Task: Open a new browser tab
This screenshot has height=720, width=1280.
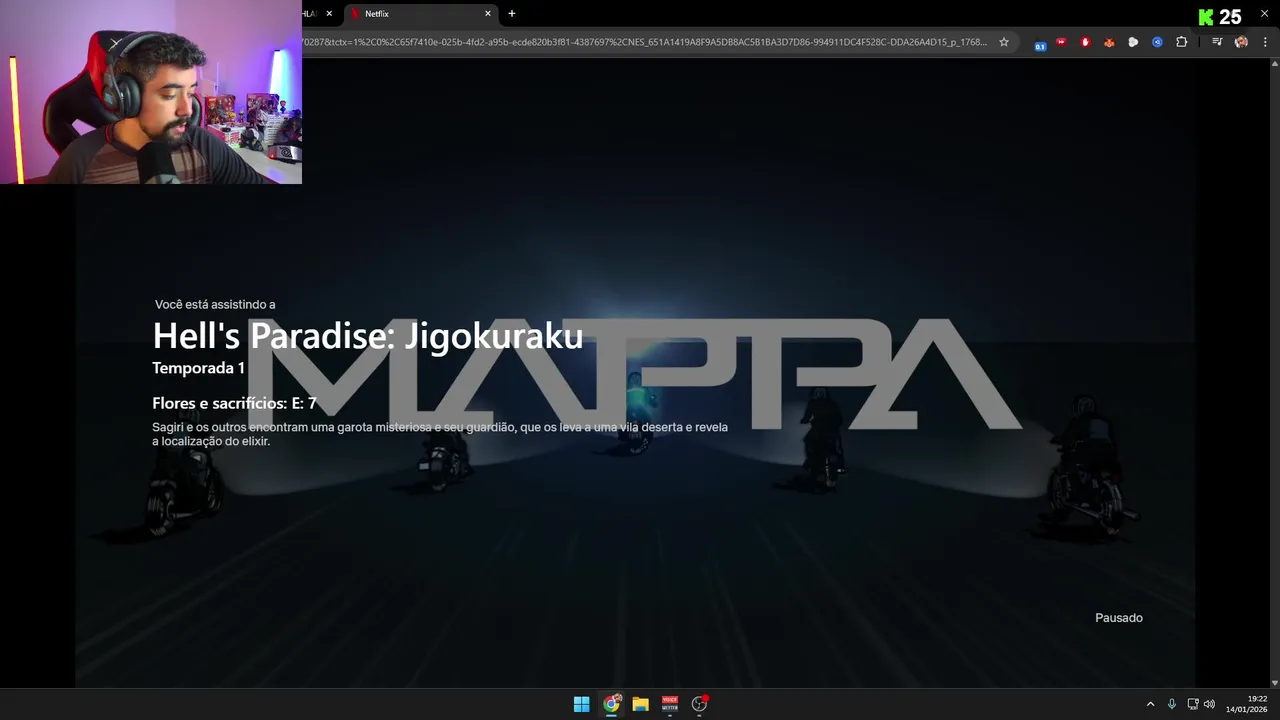Action: click(x=512, y=14)
